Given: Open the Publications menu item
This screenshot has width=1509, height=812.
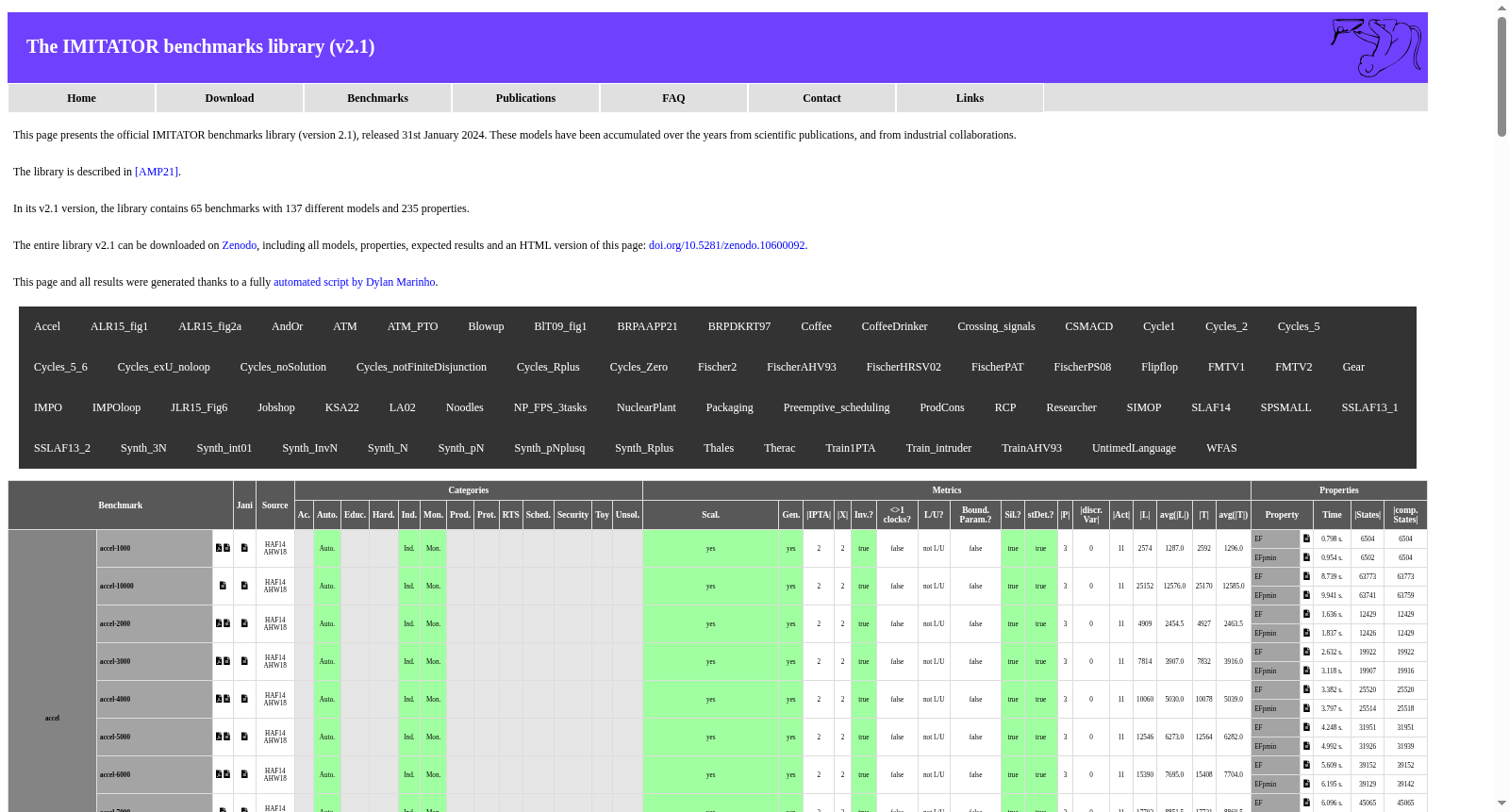Looking at the screenshot, I should click(x=526, y=98).
